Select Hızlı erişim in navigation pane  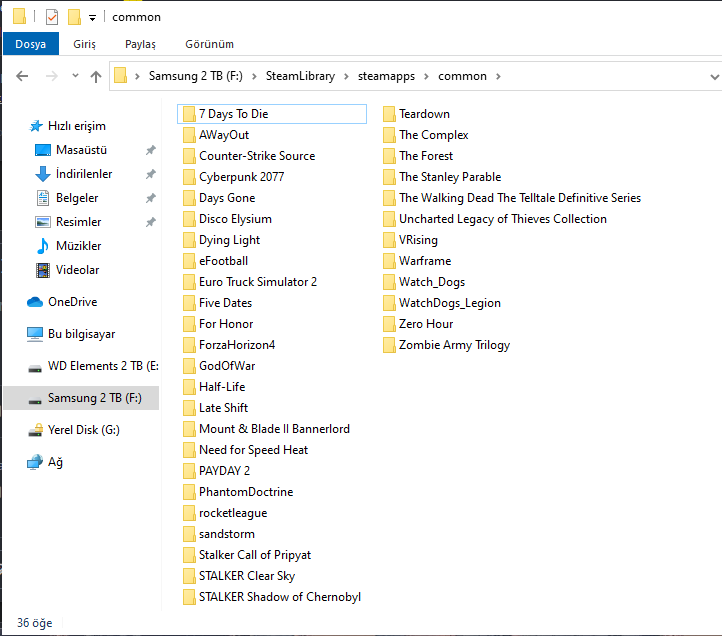pos(76,126)
